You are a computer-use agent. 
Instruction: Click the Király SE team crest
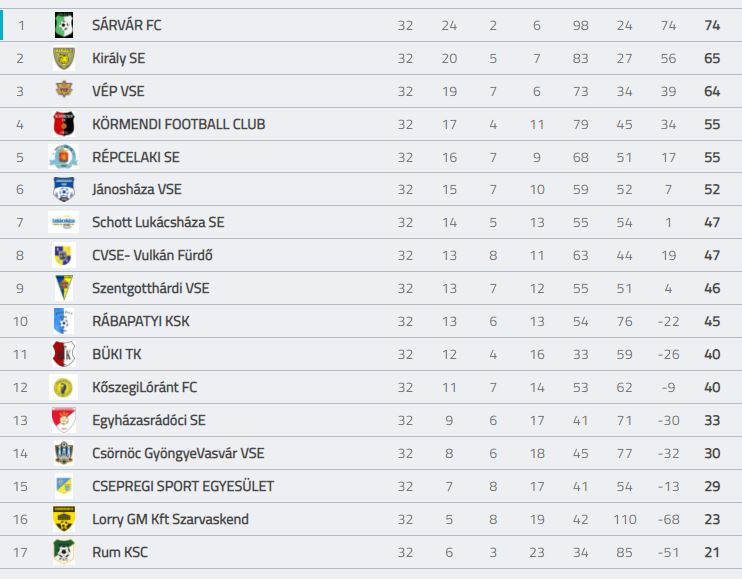[64, 58]
